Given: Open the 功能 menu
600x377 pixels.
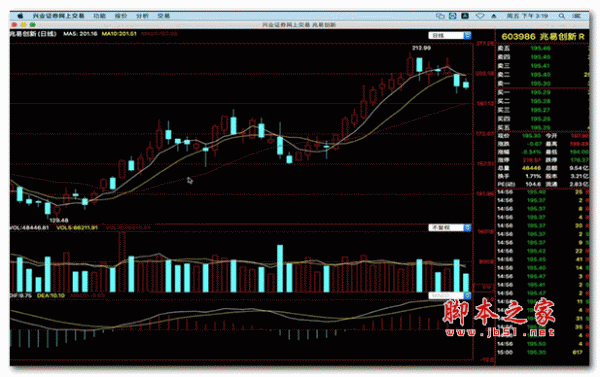Looking at the screenshot, I should [x=99, y=16].
